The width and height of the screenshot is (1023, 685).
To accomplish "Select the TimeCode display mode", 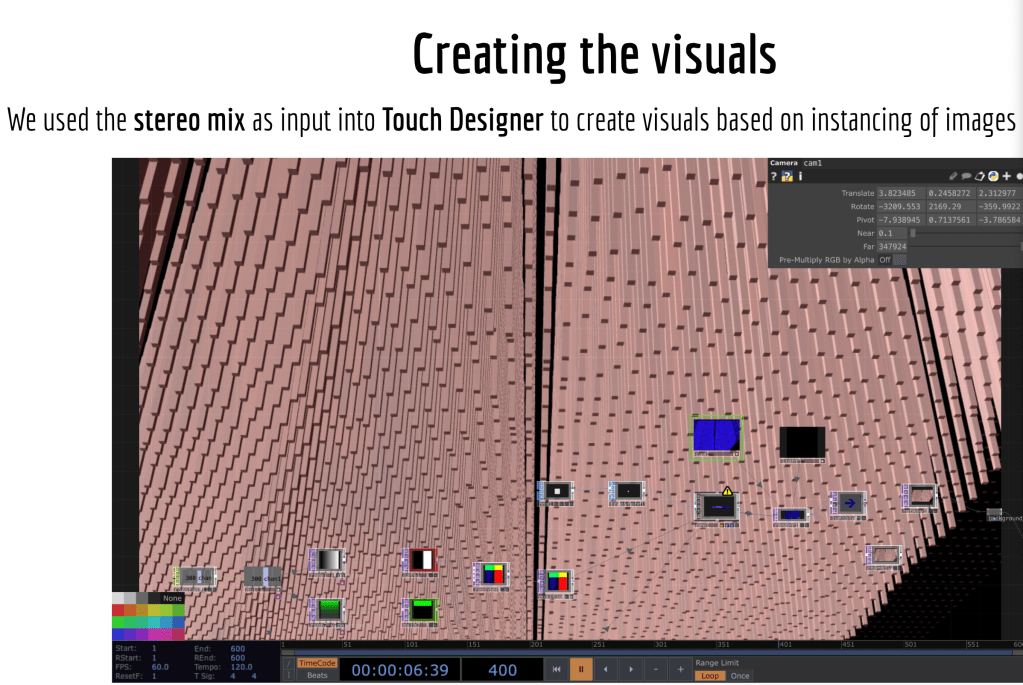I will click(317, 663).
